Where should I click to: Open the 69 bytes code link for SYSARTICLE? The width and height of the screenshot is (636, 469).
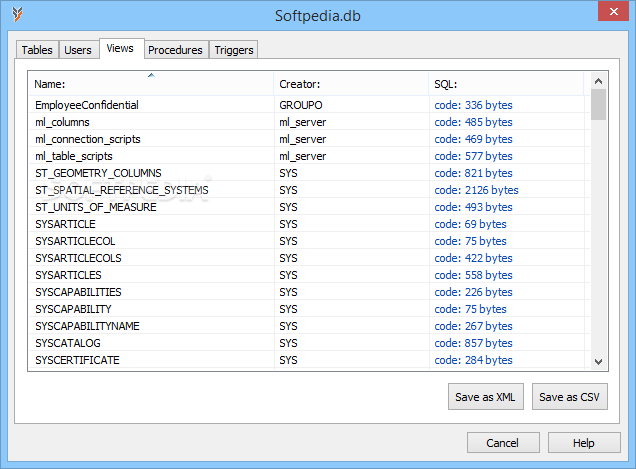(471, 224)
